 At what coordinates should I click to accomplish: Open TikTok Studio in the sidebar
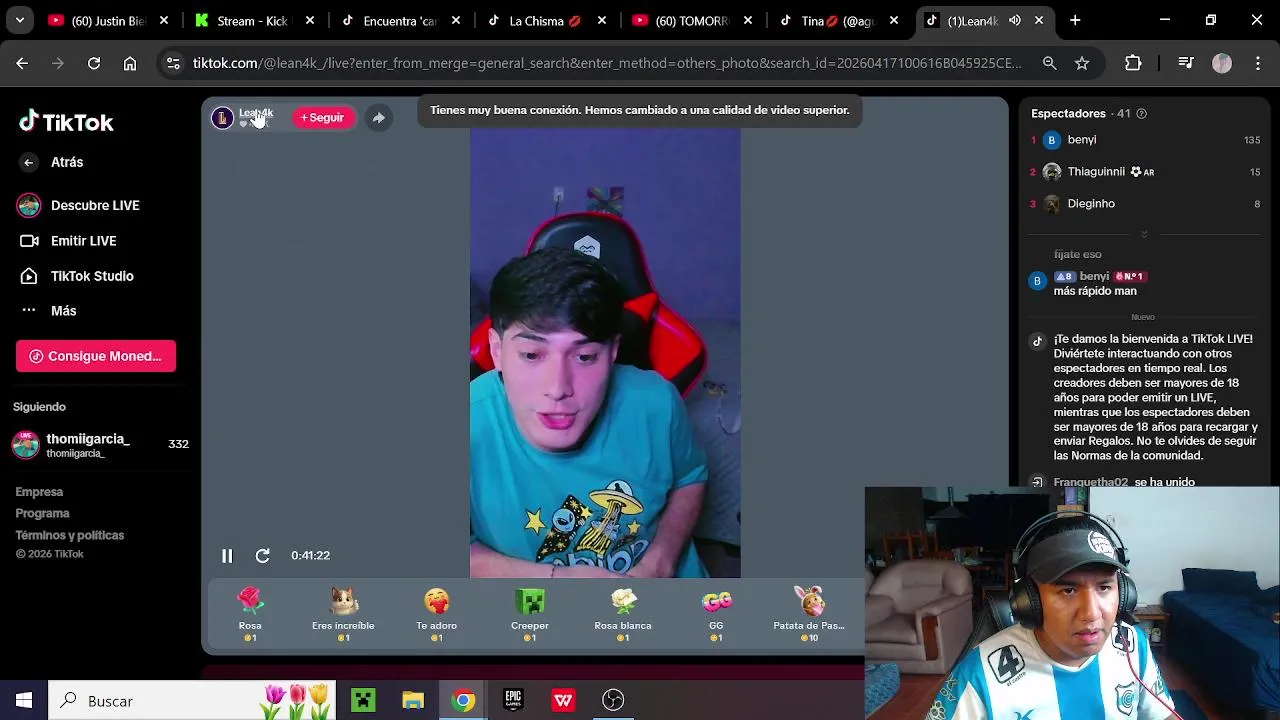pyautogui.click(x=77, y=276)
